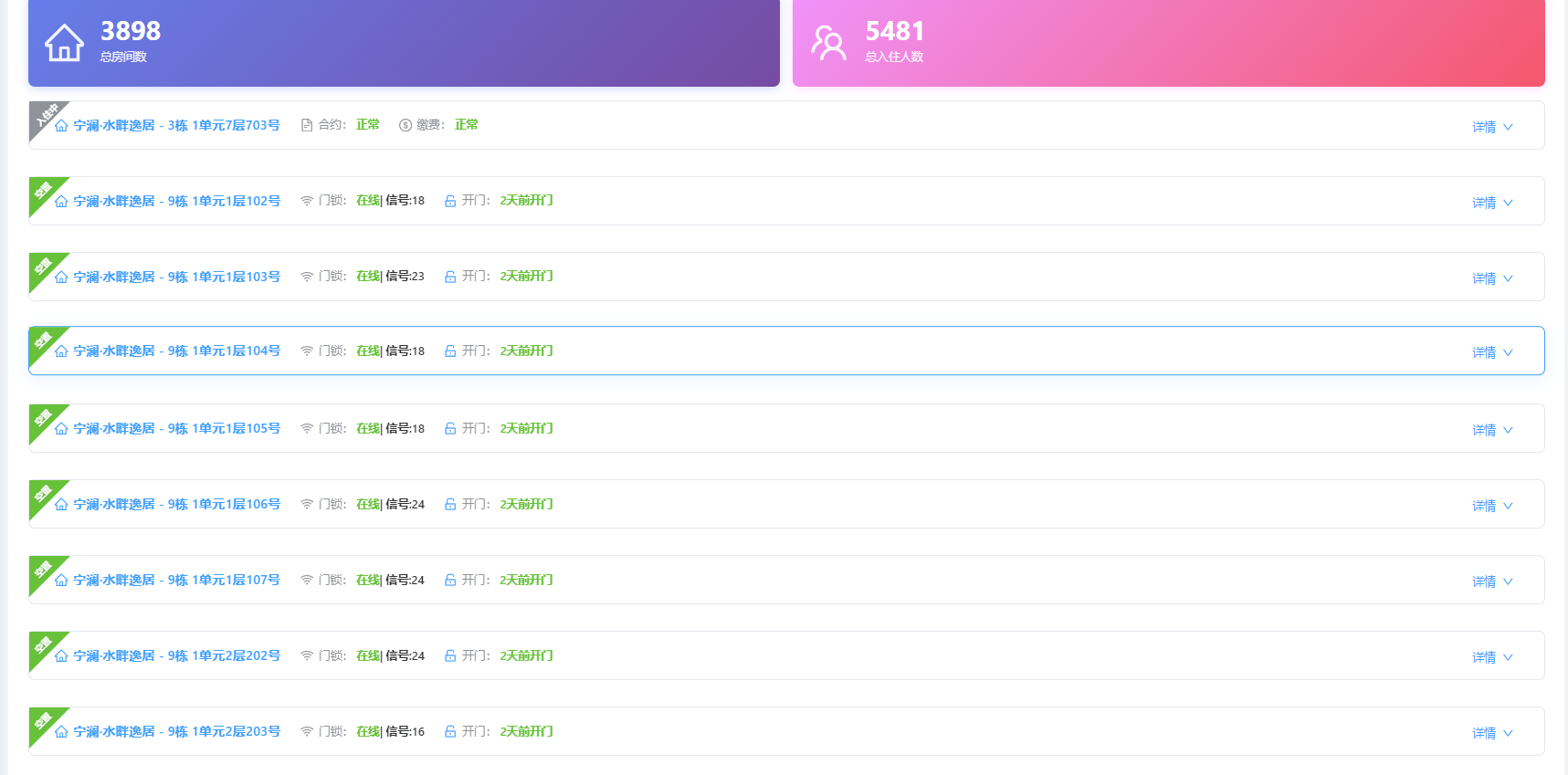
Task: Expand 详情 for 9栋 1单元1层105号
Action: [1492, 430]
